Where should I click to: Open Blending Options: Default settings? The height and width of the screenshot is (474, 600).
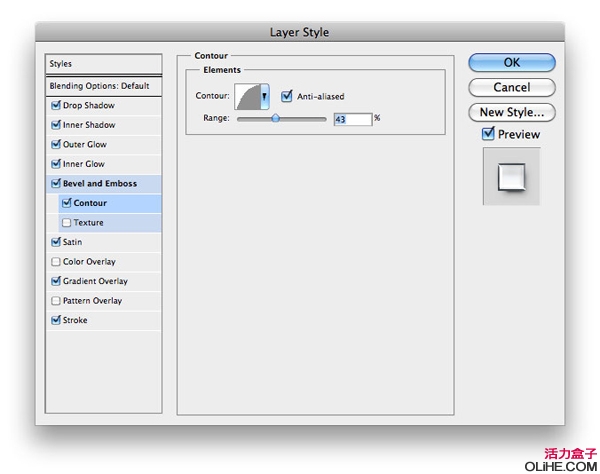tap(103, 86)
